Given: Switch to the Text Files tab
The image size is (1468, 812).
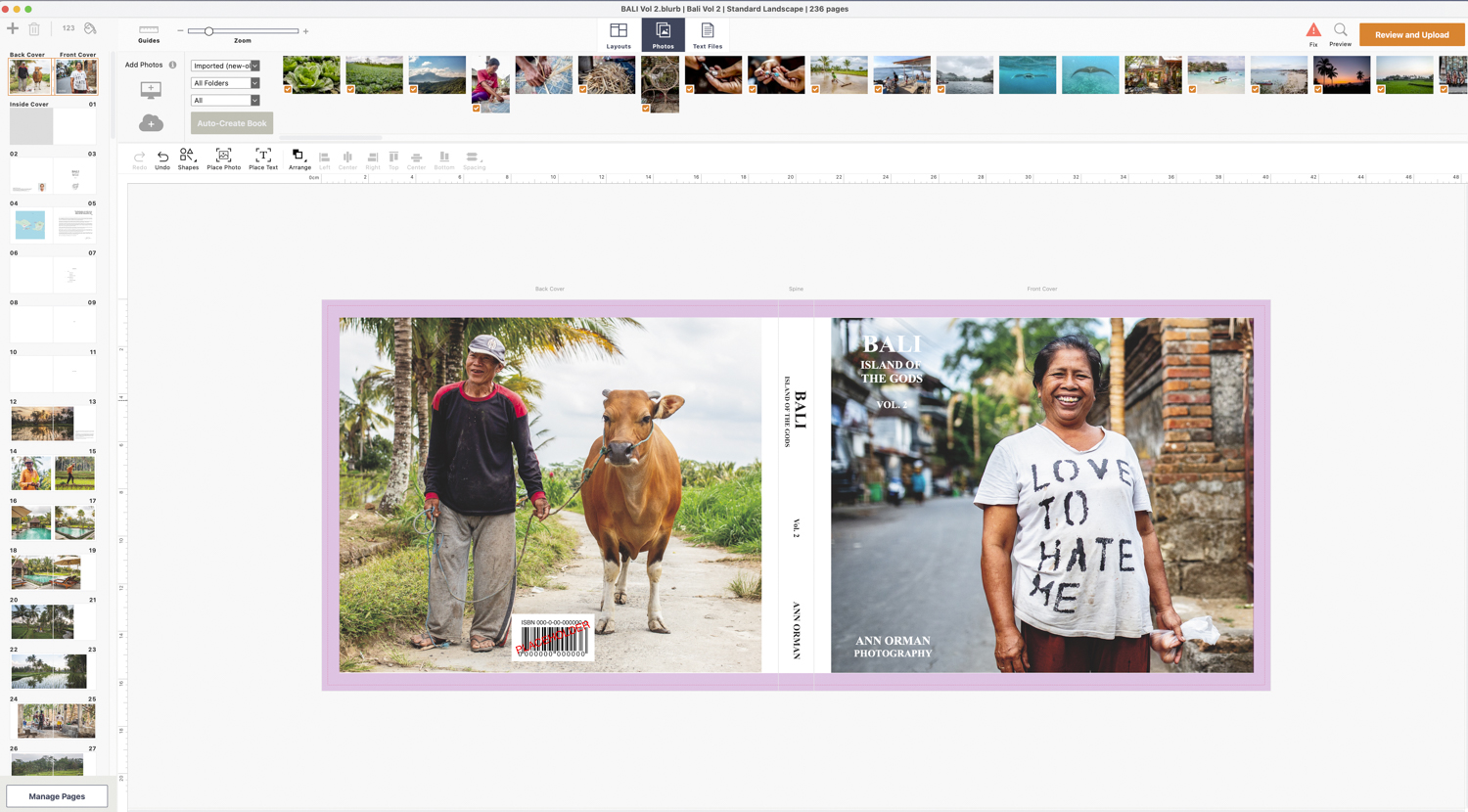Looking at the screenshot, I should point(707,35).
